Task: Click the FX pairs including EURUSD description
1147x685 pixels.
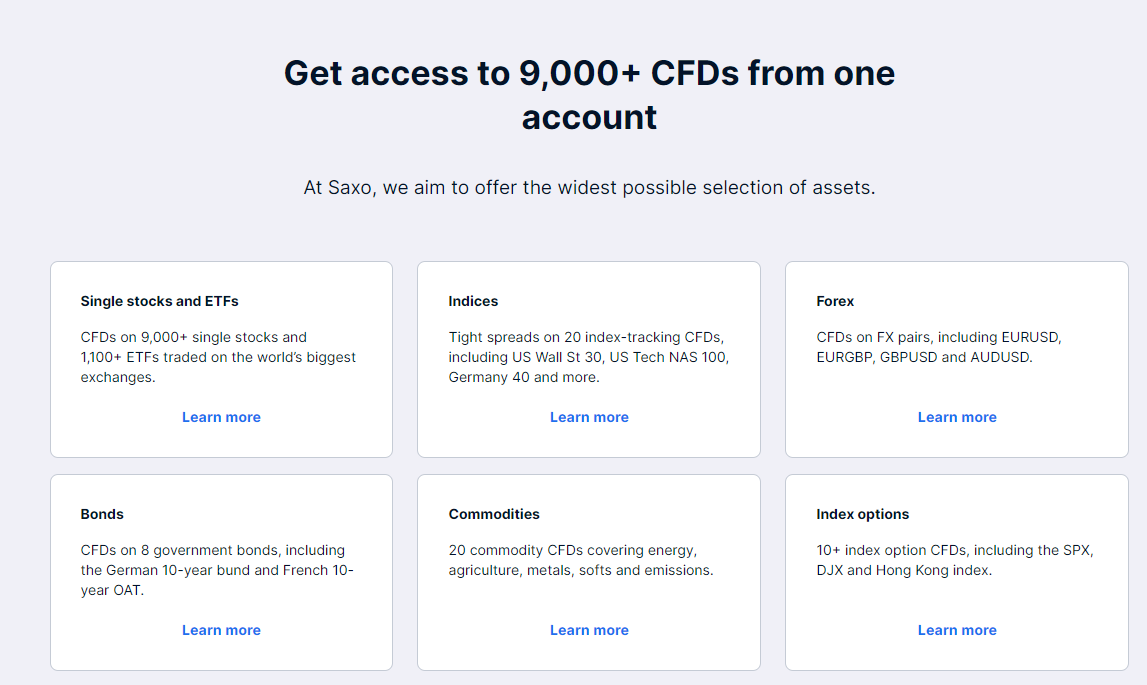Action: click(939, 347)
